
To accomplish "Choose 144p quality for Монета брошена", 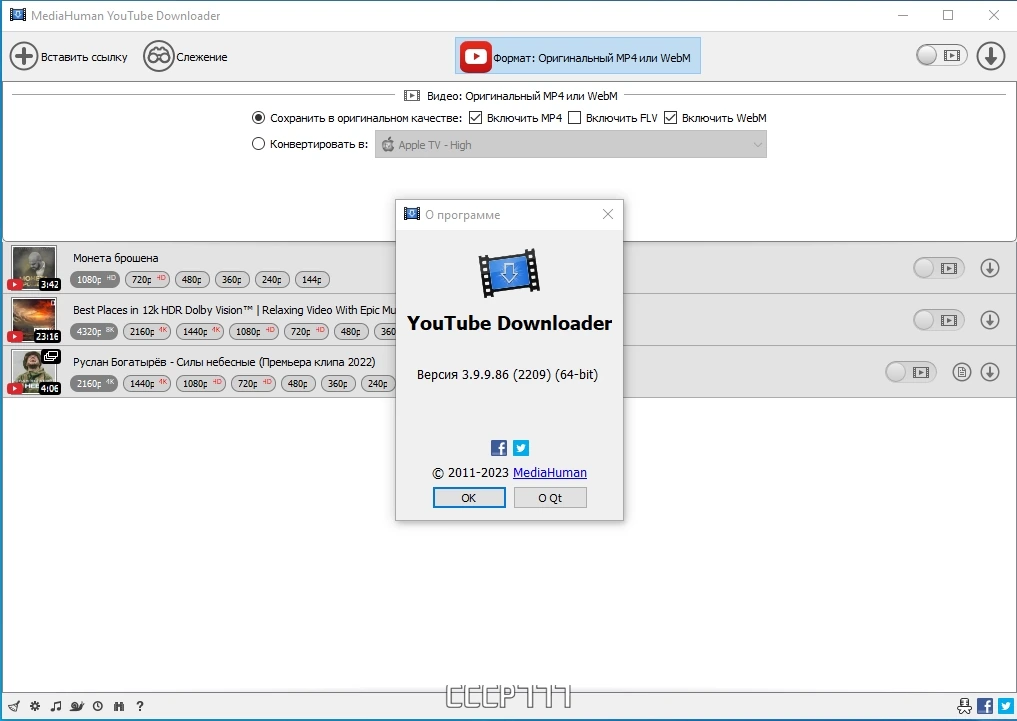I will tap(312, 279).
